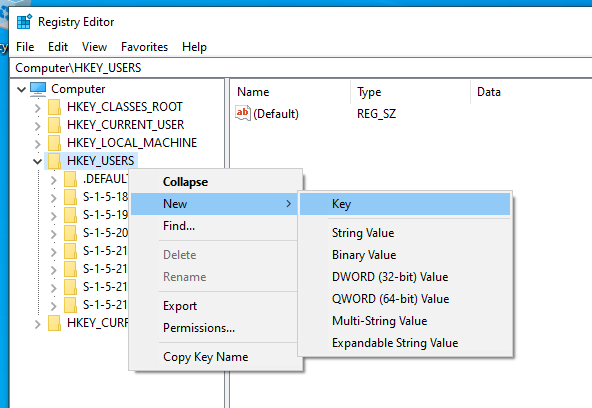
Task: Expand the HKEY_LOCAL_MACHINE node arrow
Action: coord(37,144)
